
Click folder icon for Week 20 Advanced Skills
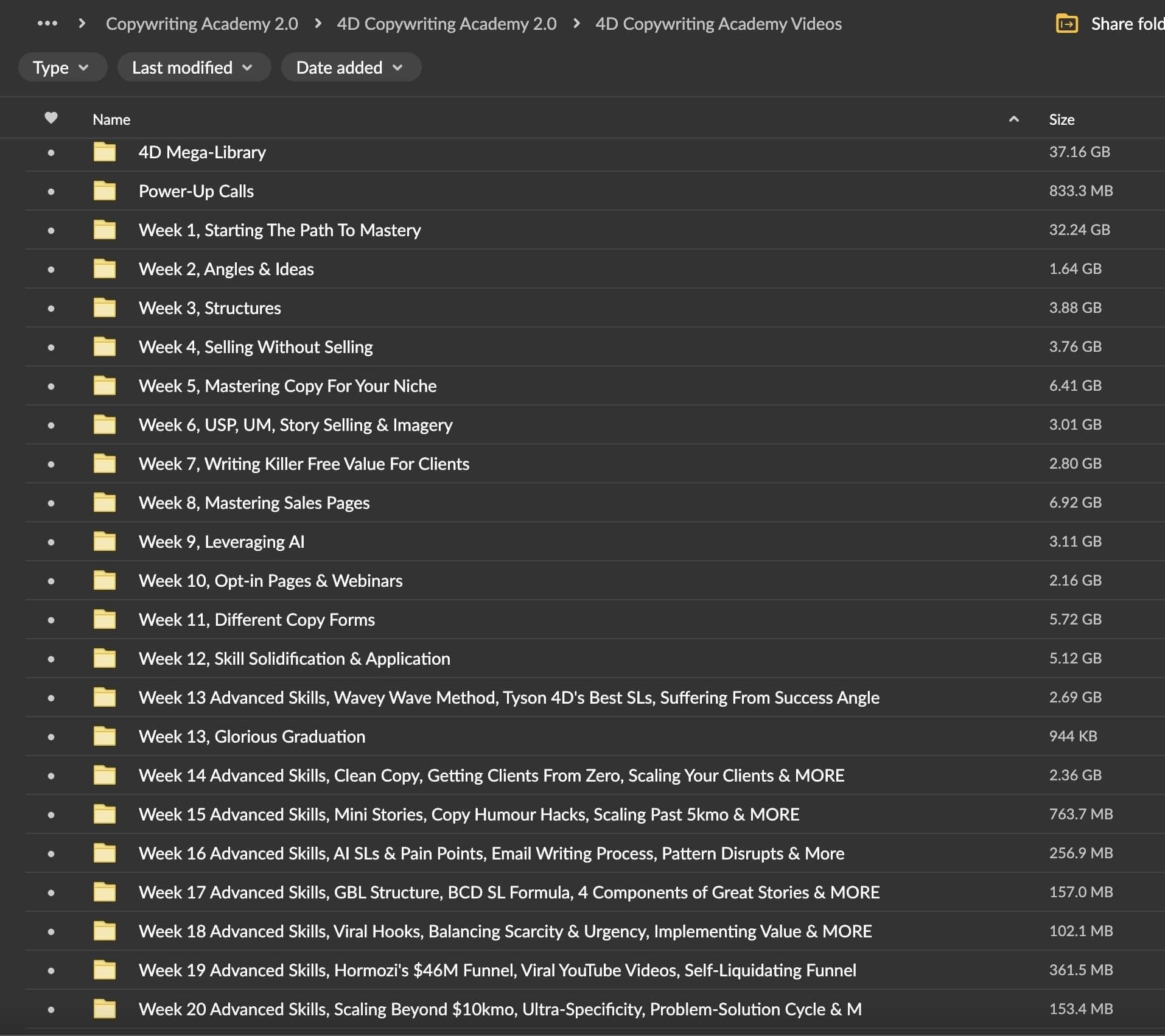(x=105, y=1009)
